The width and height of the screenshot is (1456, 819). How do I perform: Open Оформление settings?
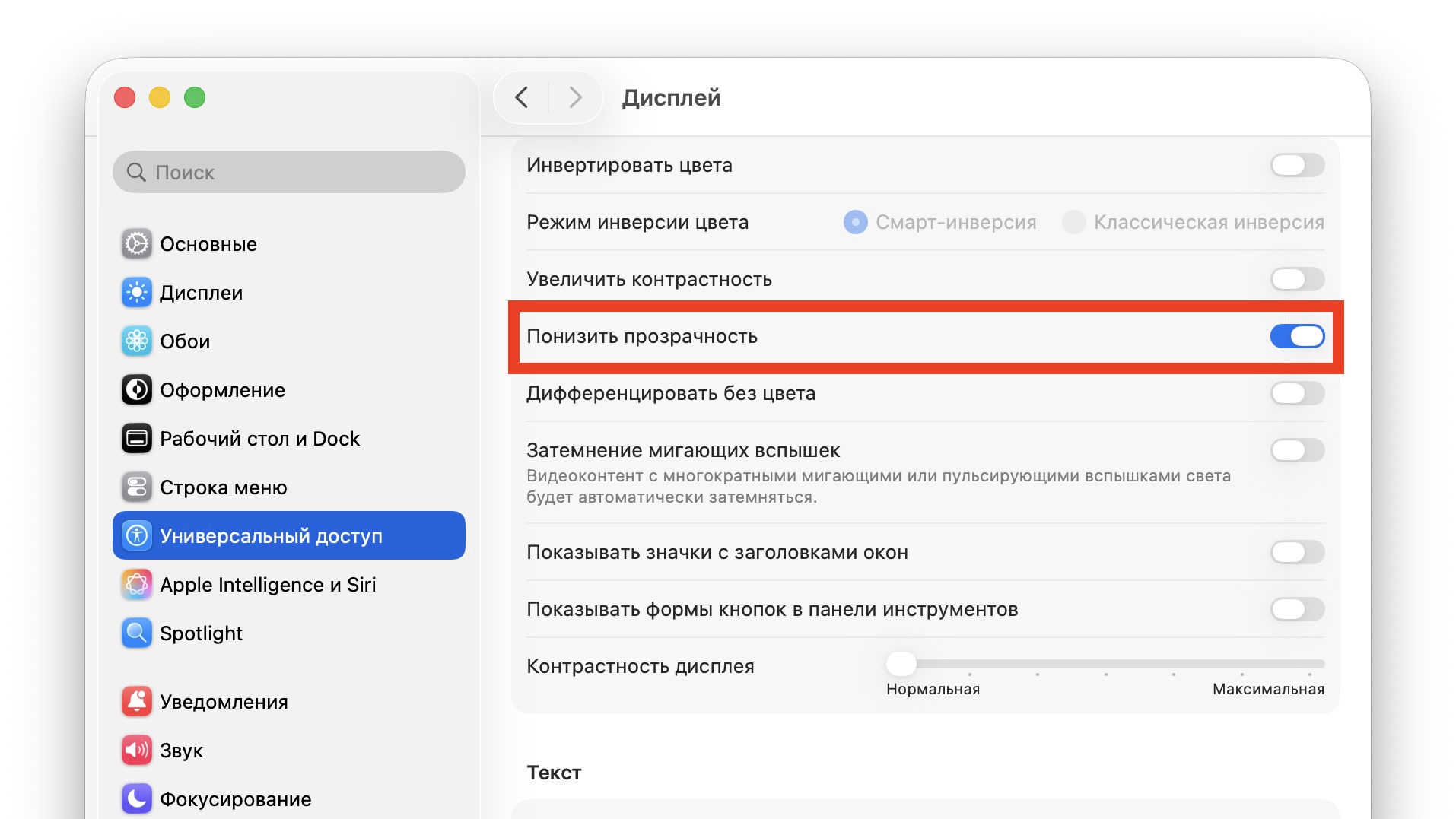click(289, 390)
